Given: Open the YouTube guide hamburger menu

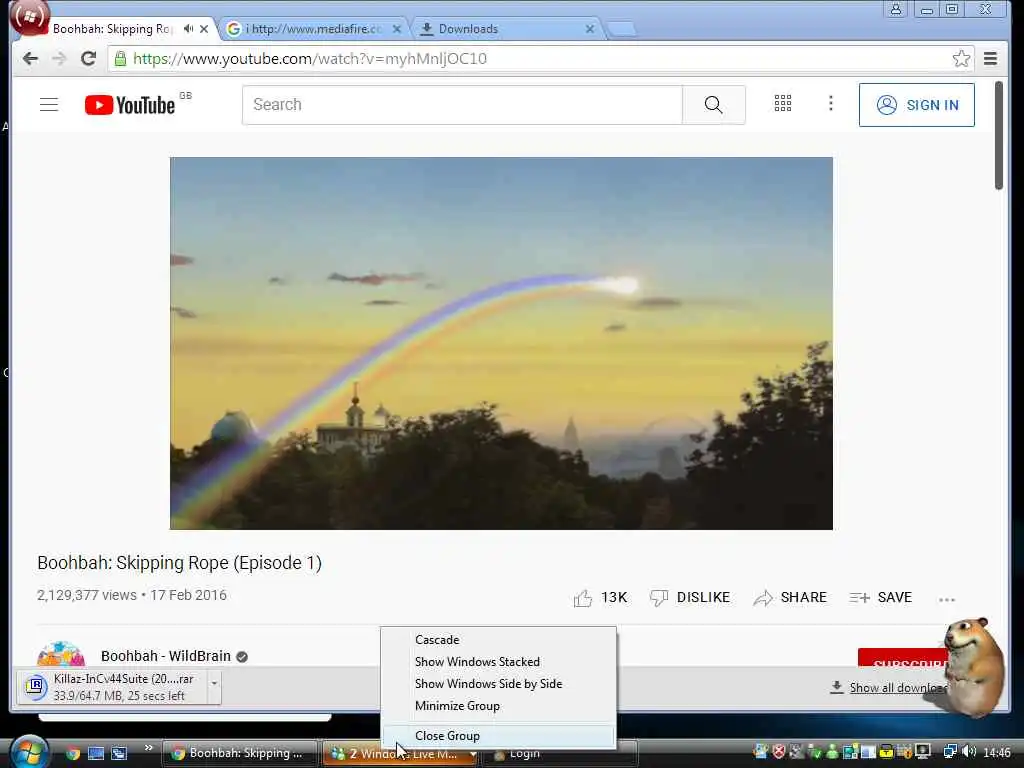Looking at the screenshot, I should point(49,104).
